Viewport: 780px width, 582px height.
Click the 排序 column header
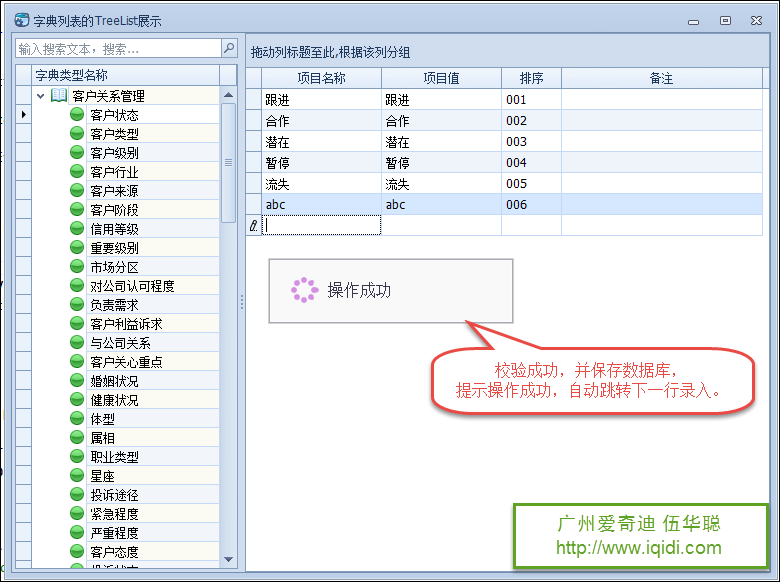[x=531, y=78]
